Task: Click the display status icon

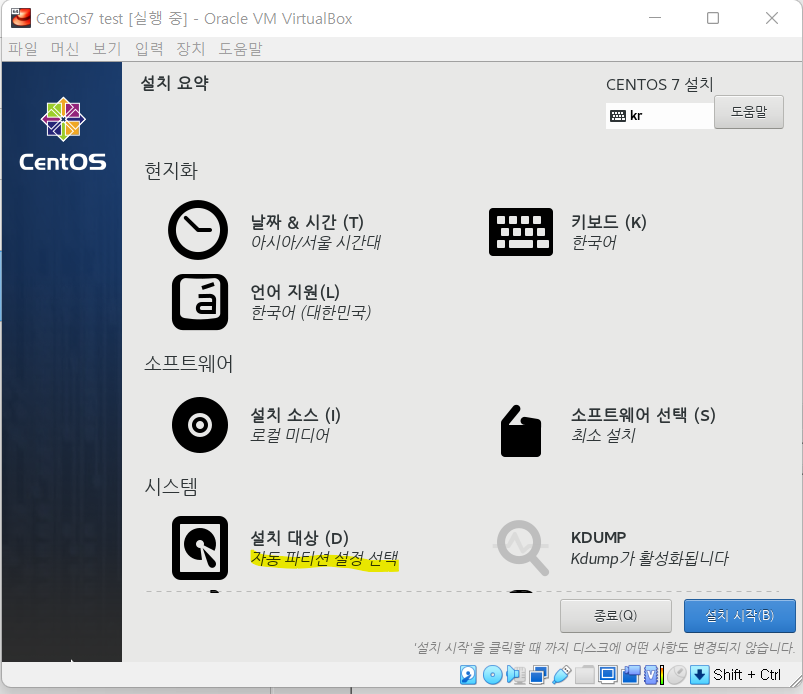Action: [608, 675]
